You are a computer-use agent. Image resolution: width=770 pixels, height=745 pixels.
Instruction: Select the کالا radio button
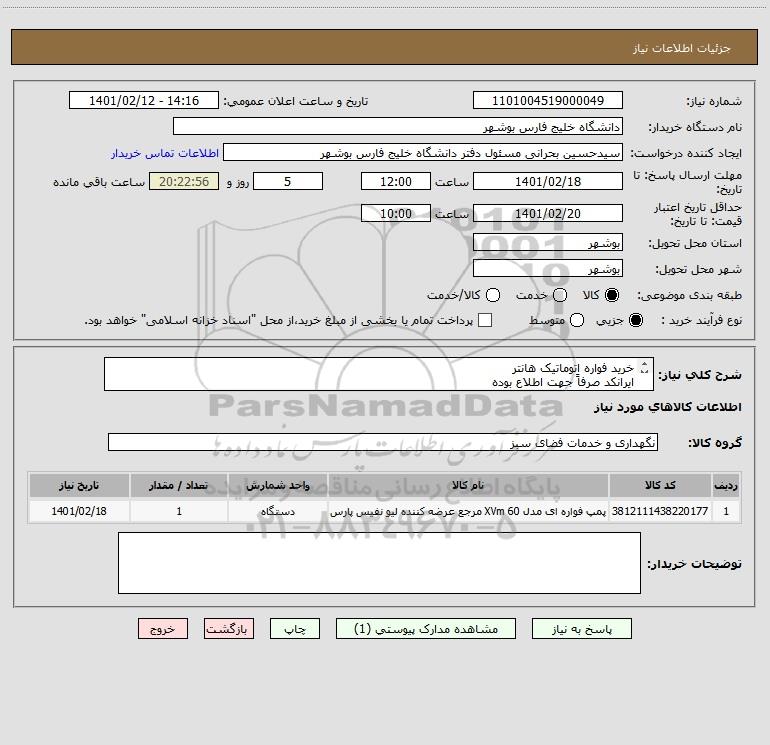point(612,295)
